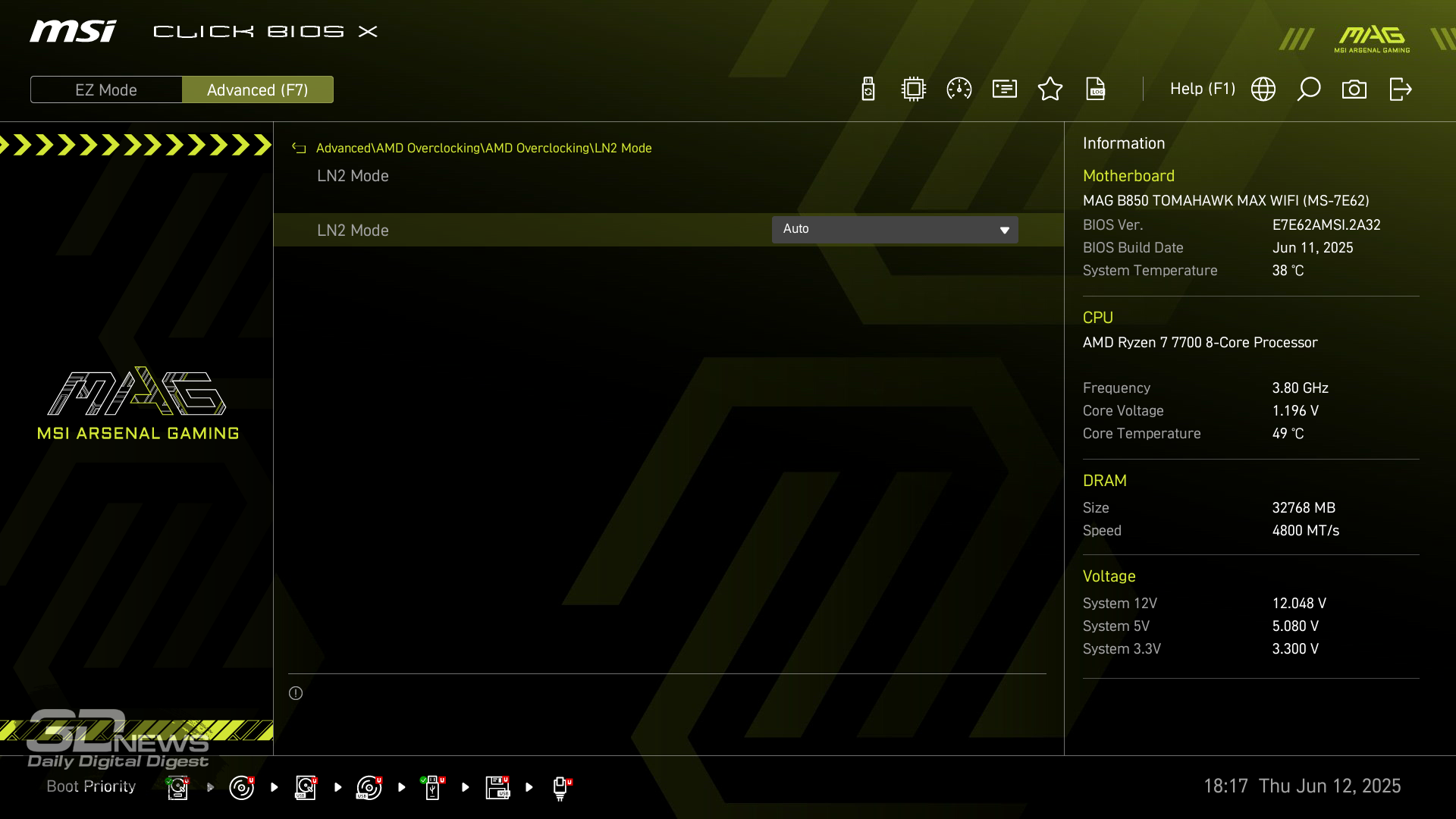This screenshot has width=1456, height=819.
Task: Select the USB hard disk boot device icon
Action: tap(306, 788)
